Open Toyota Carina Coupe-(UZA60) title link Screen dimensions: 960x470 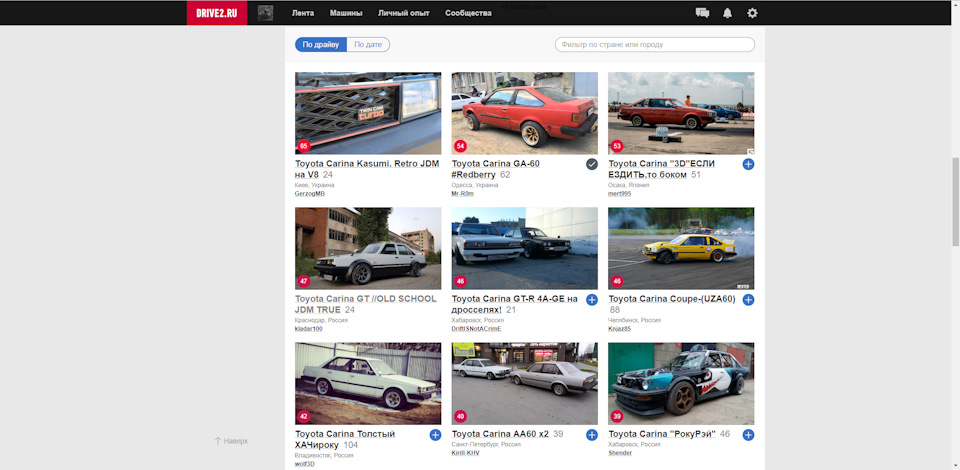pos(672,299)
